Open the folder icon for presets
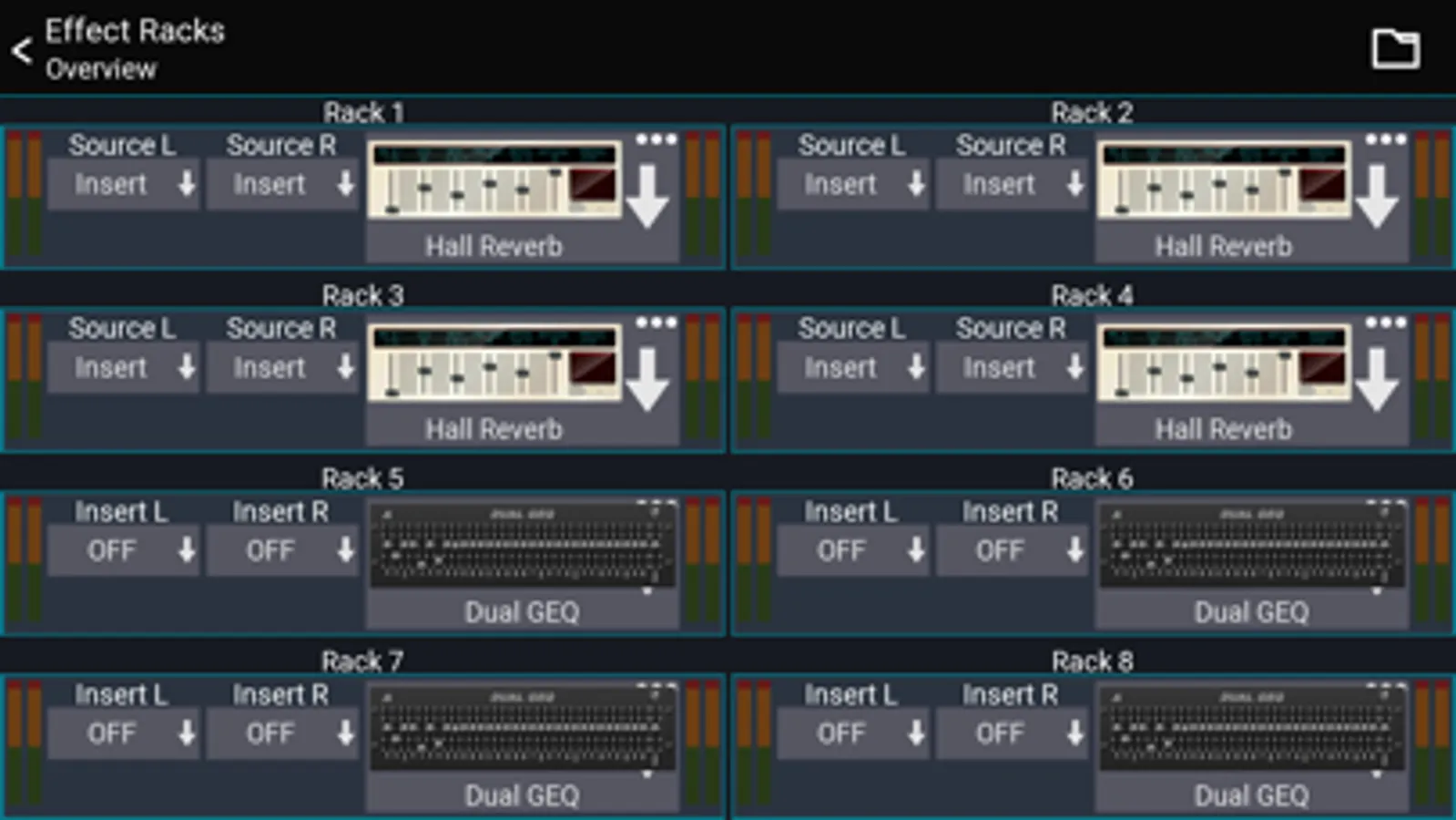This screenshot has height=820, width=1456. pos(1395,48)
